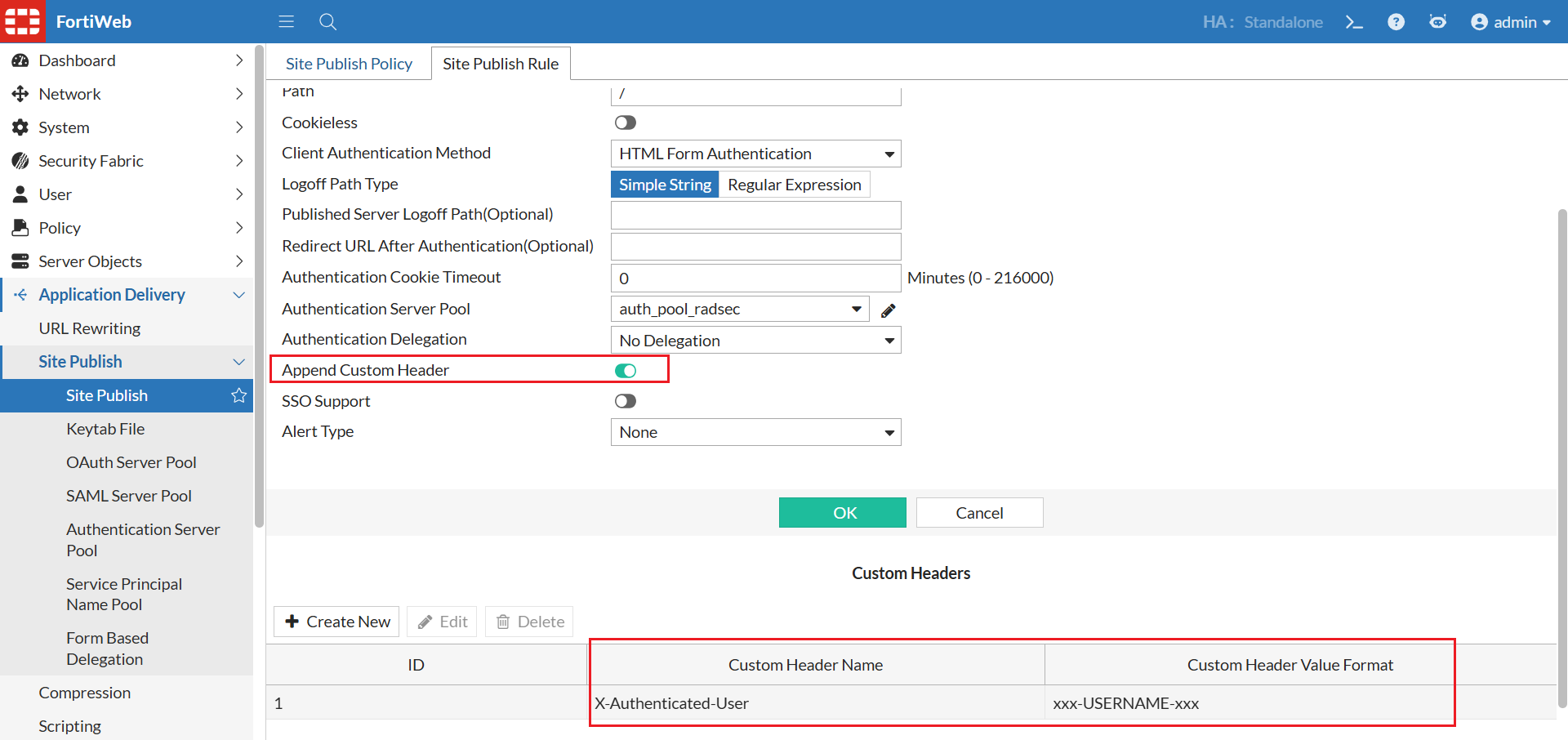Click Create New custom header button
The width and height of the screenshot is (1568, 740).
(x=336, y=622)
